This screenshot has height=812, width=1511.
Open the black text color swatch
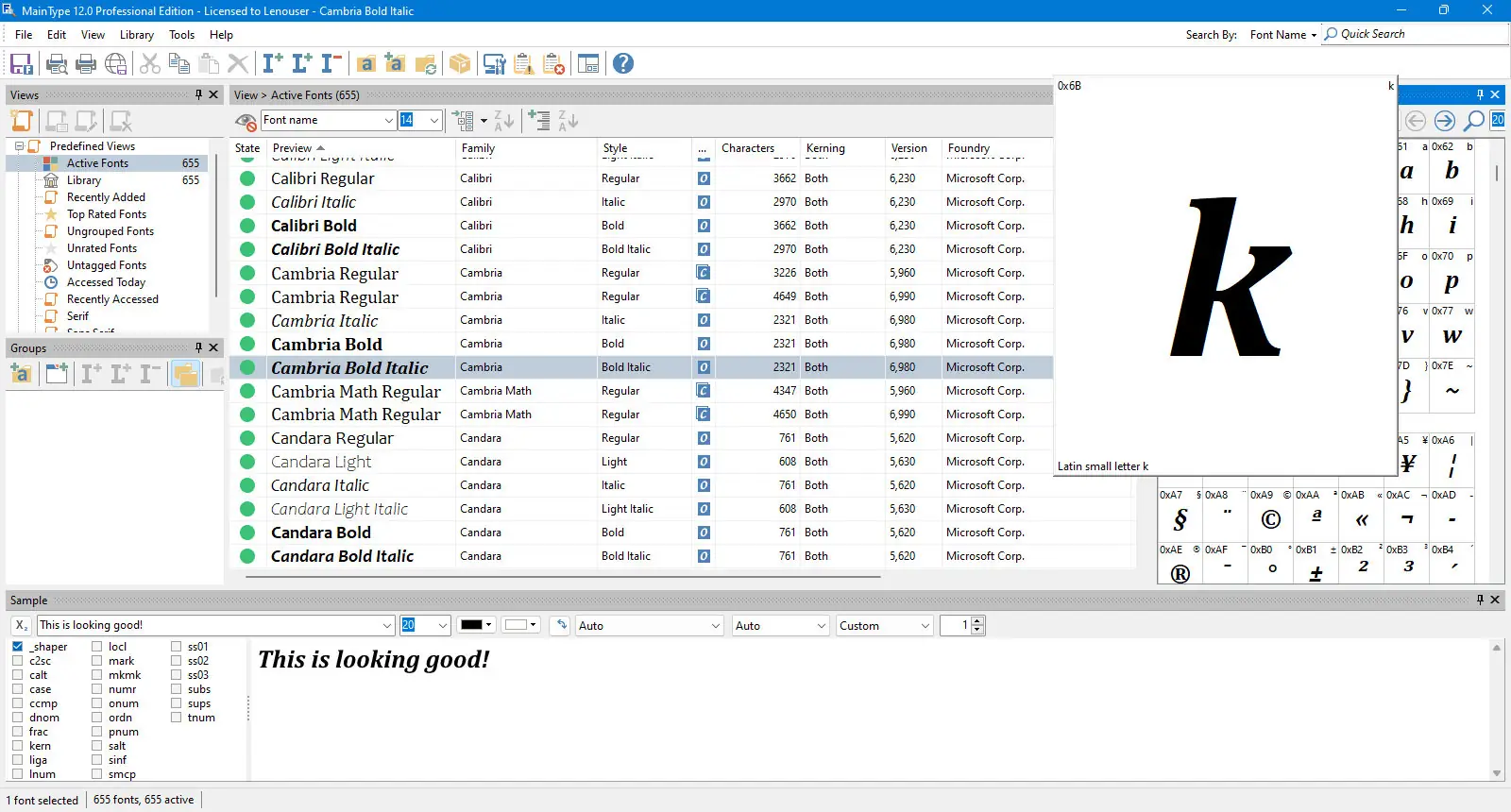point(476,625)
